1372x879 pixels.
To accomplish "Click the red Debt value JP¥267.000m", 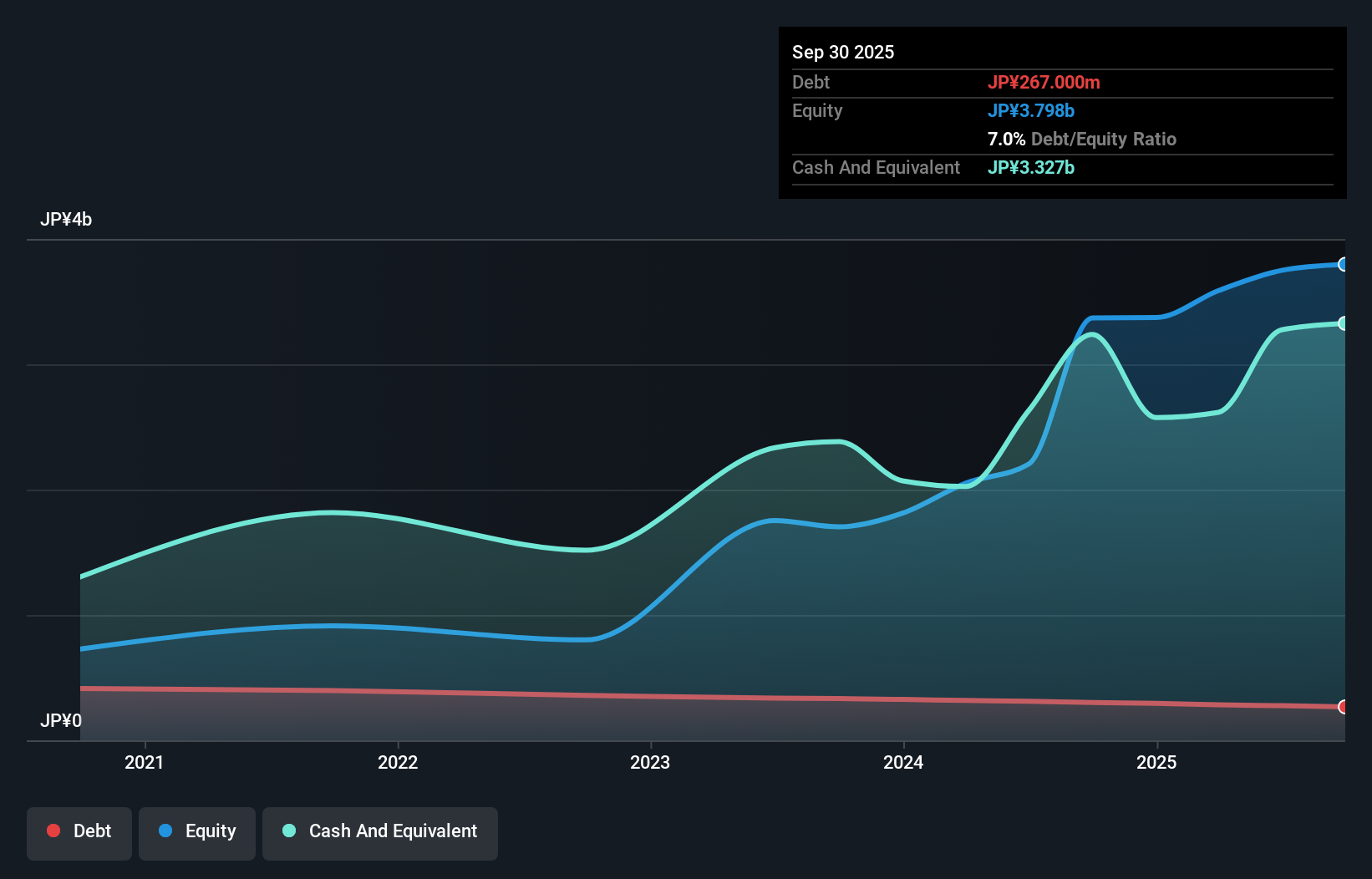I will click(1045, 82).
